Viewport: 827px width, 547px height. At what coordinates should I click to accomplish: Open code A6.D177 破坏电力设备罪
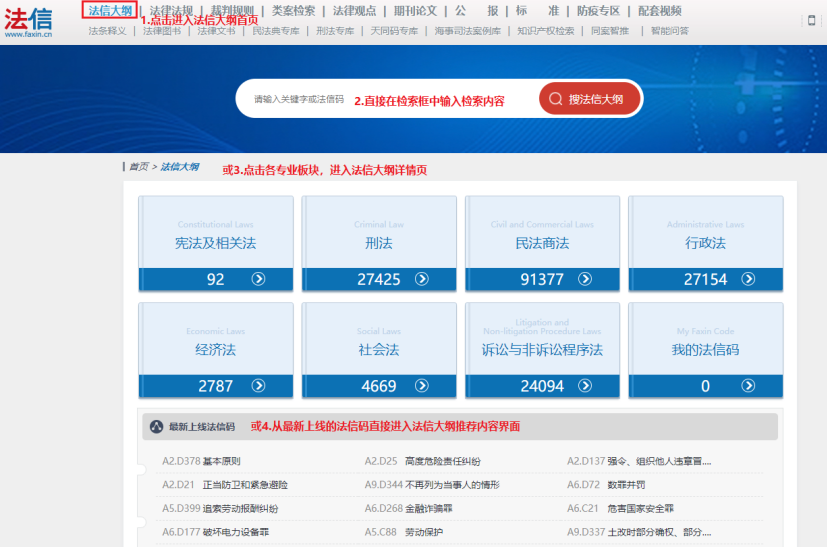click(x=215, y=532)
